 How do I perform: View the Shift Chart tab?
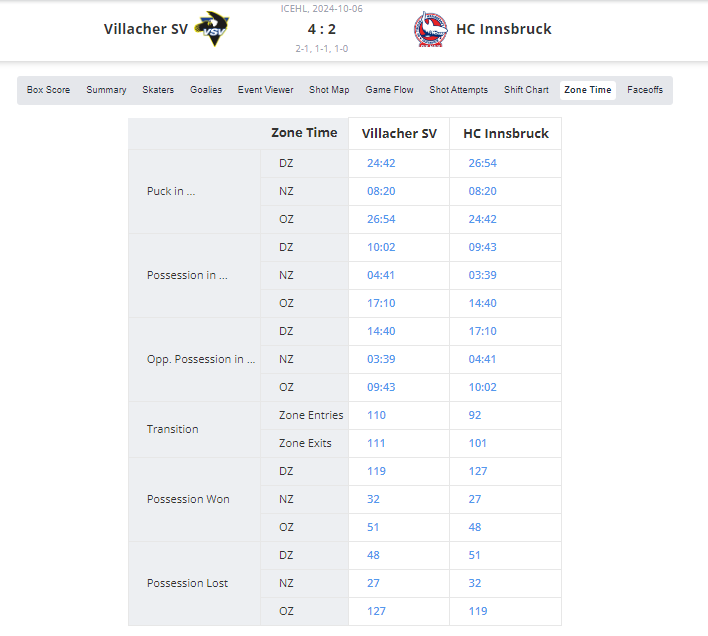click(x=526, y=90)
